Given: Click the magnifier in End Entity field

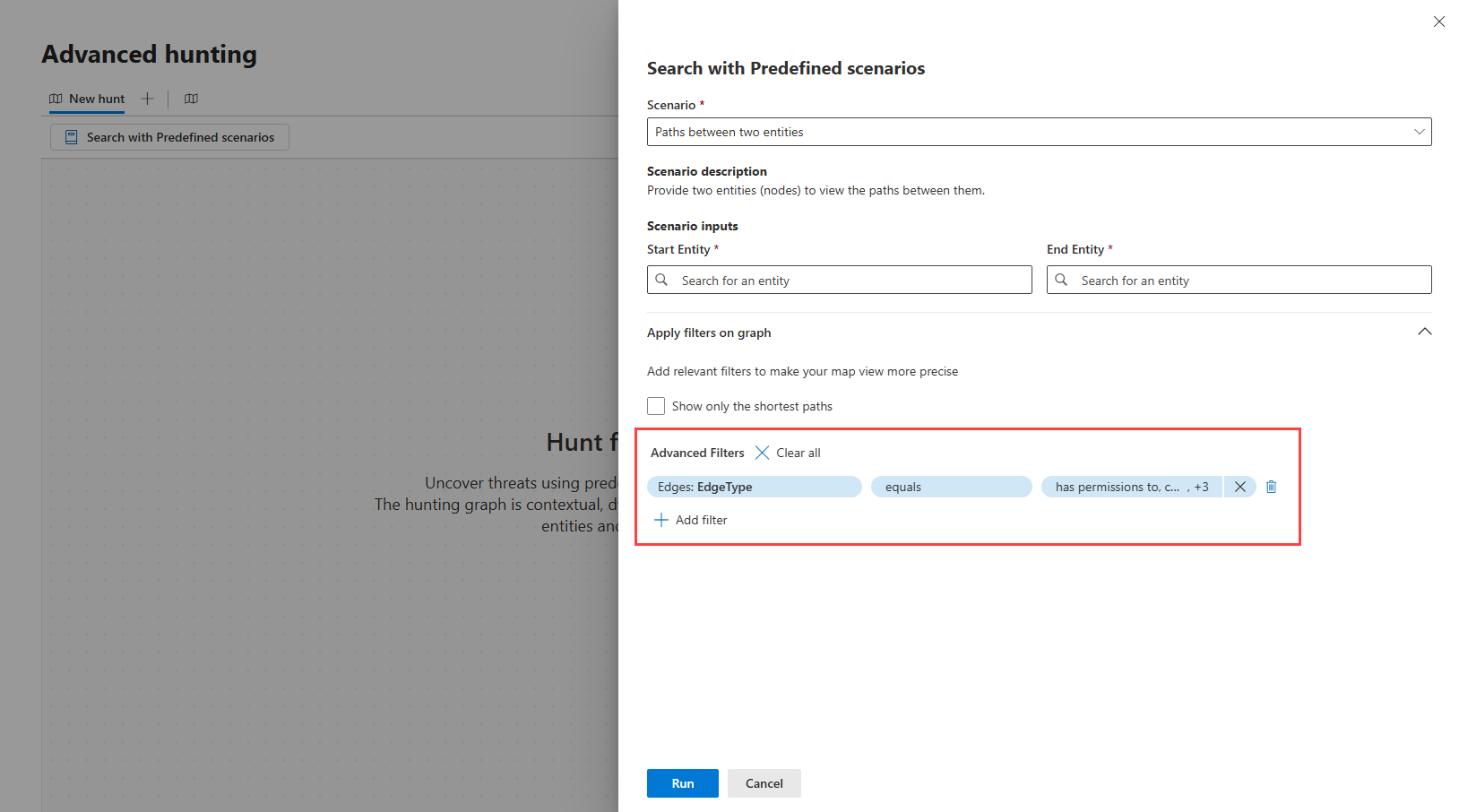Looking at the screenshot, I should click(x=1061, y=280).
